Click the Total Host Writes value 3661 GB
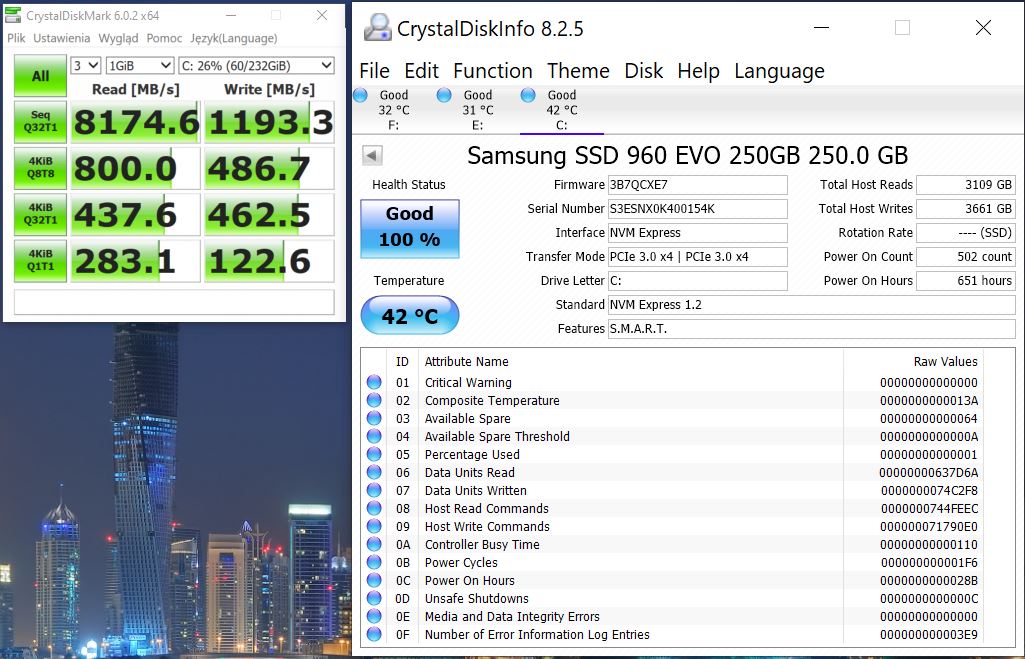Screen dimensions: 1025x659 tap(966, 209)
